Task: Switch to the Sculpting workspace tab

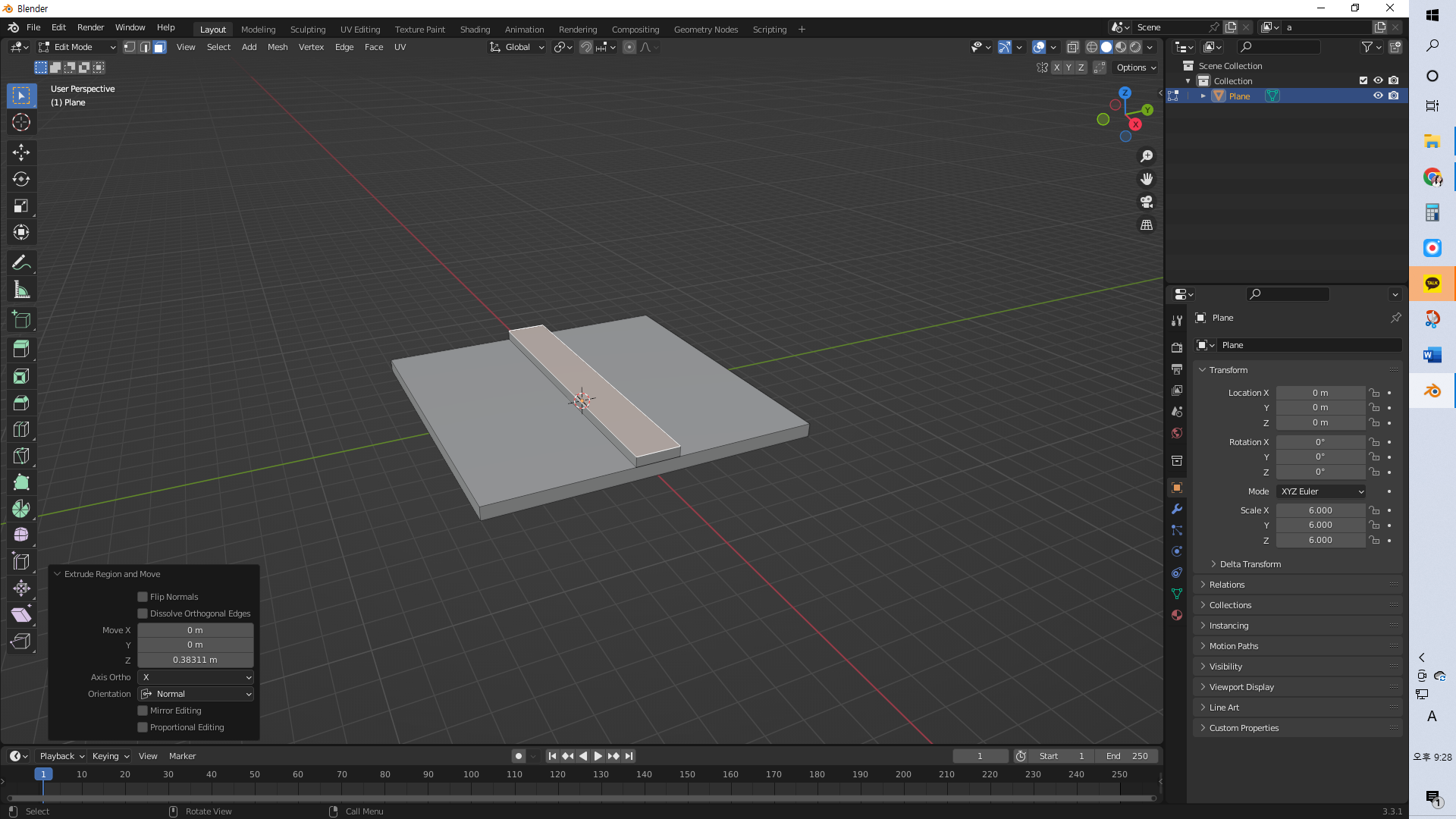Action: (307, 29)
